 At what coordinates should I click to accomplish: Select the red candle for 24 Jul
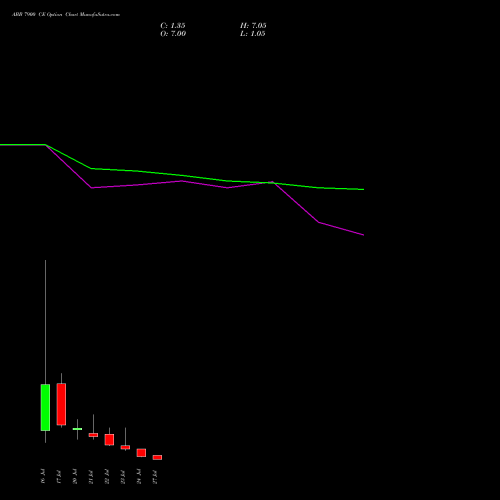141,453
